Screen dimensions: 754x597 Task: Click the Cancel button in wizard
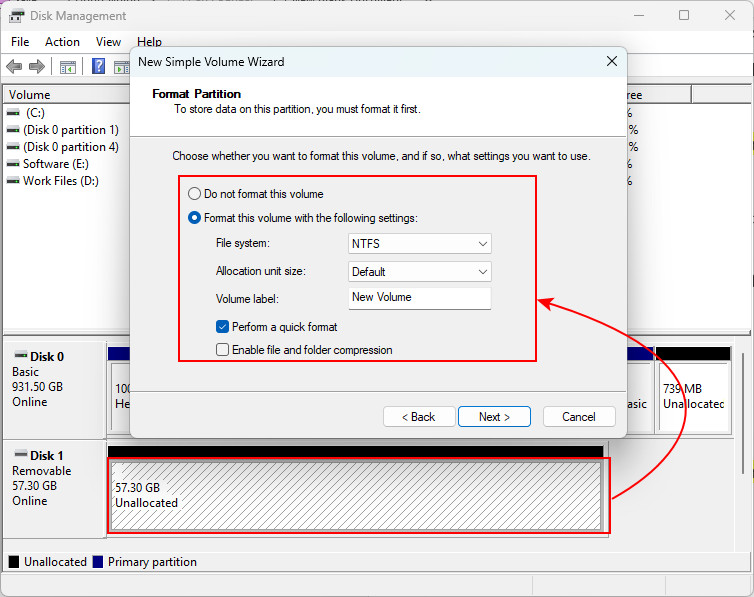point(579,417)
